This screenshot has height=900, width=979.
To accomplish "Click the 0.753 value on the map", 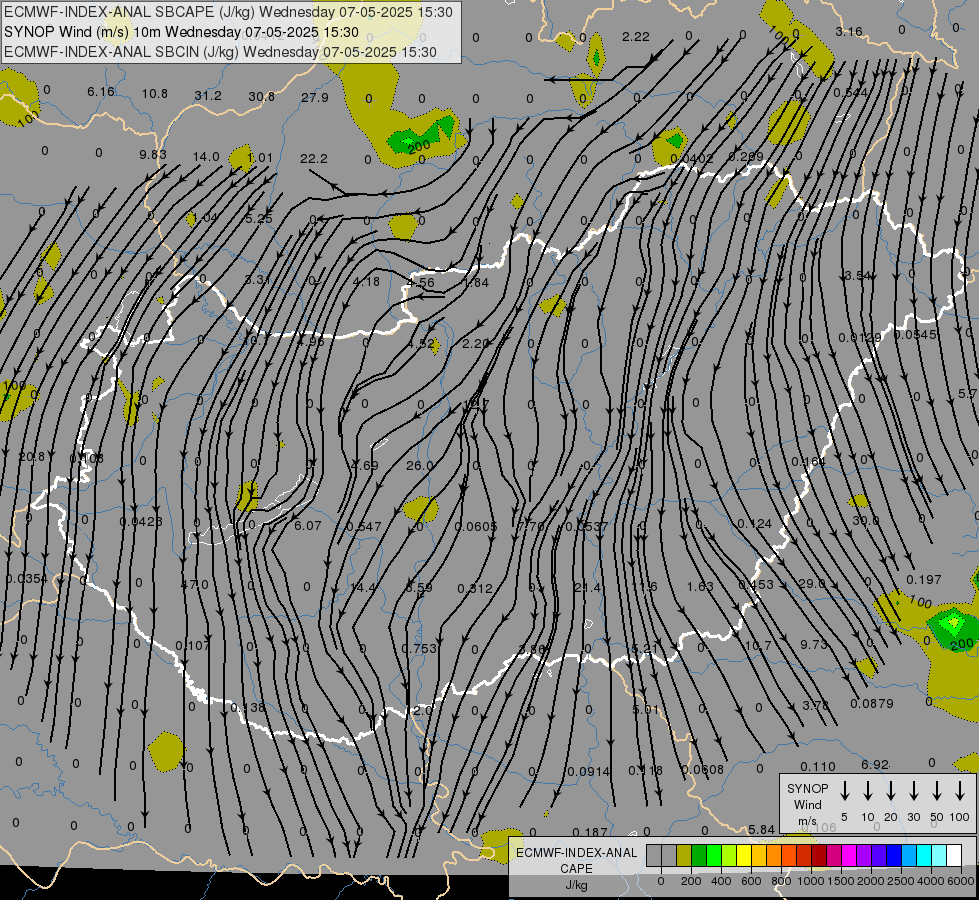I will click(x=419, y=648).
